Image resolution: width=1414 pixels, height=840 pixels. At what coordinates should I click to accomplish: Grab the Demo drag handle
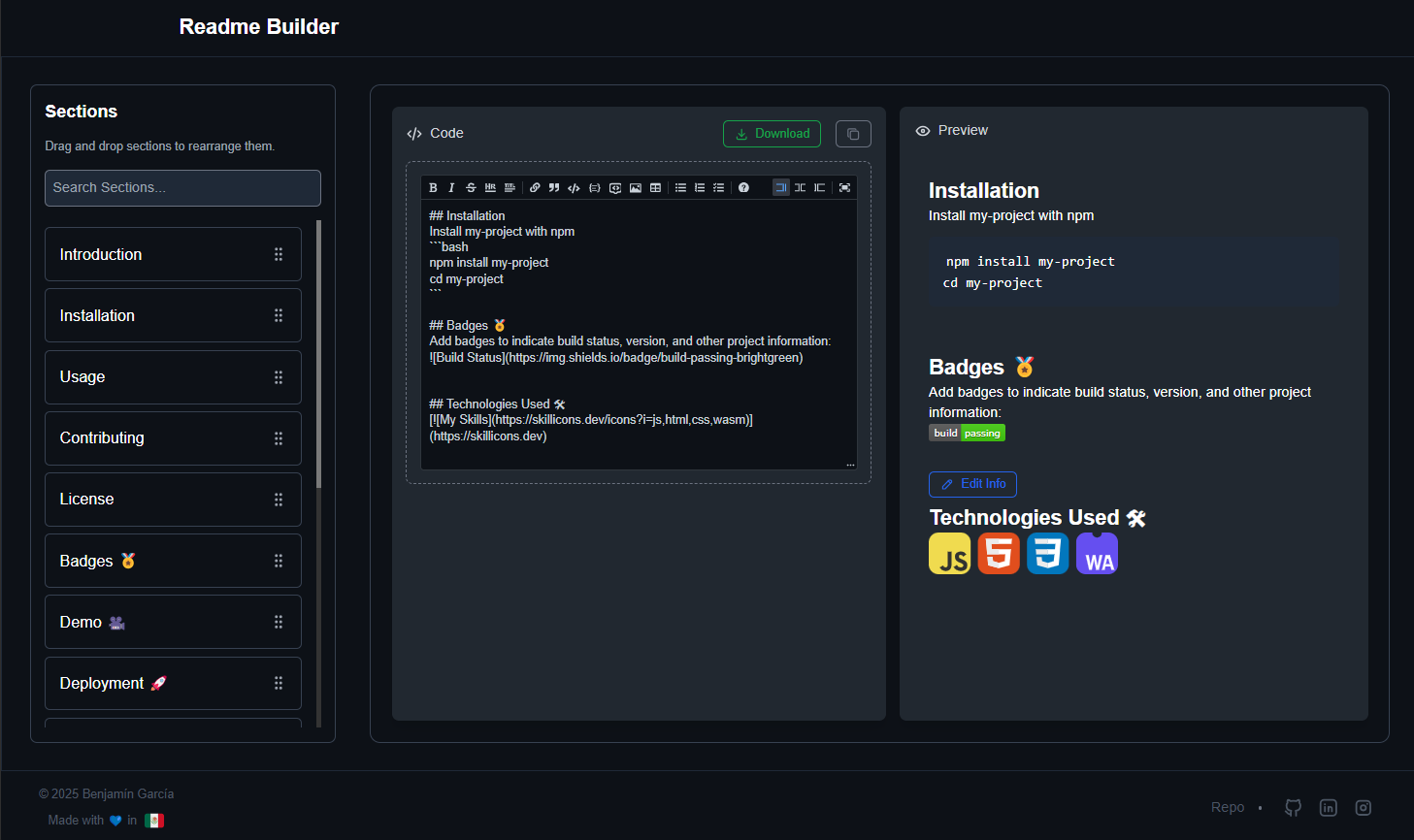279,622
